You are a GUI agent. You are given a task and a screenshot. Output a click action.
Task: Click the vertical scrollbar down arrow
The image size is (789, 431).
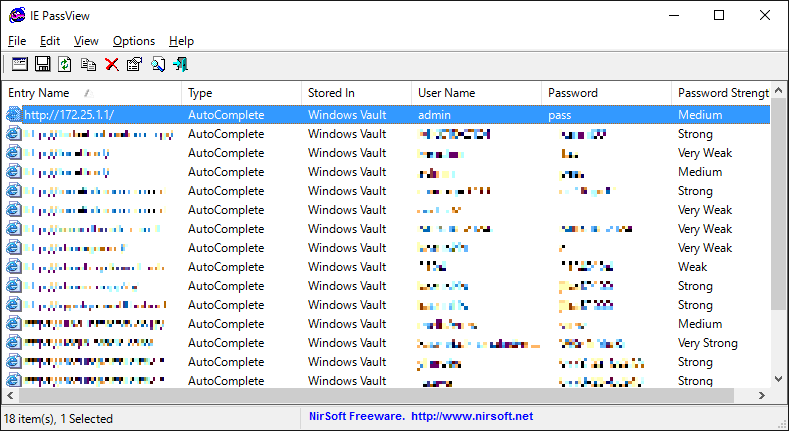[x=779, y=379]
